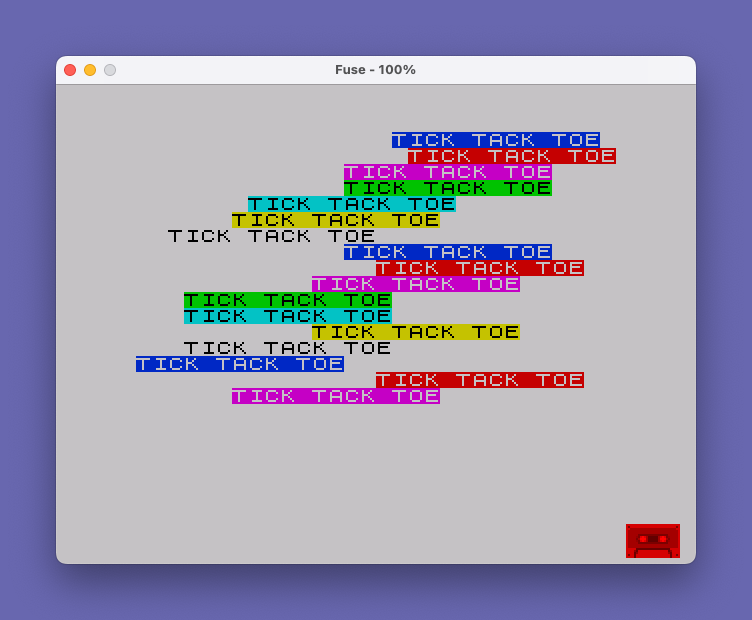
Task: Click the window title 'Fuse - 100%'
Action: point(375,70)
